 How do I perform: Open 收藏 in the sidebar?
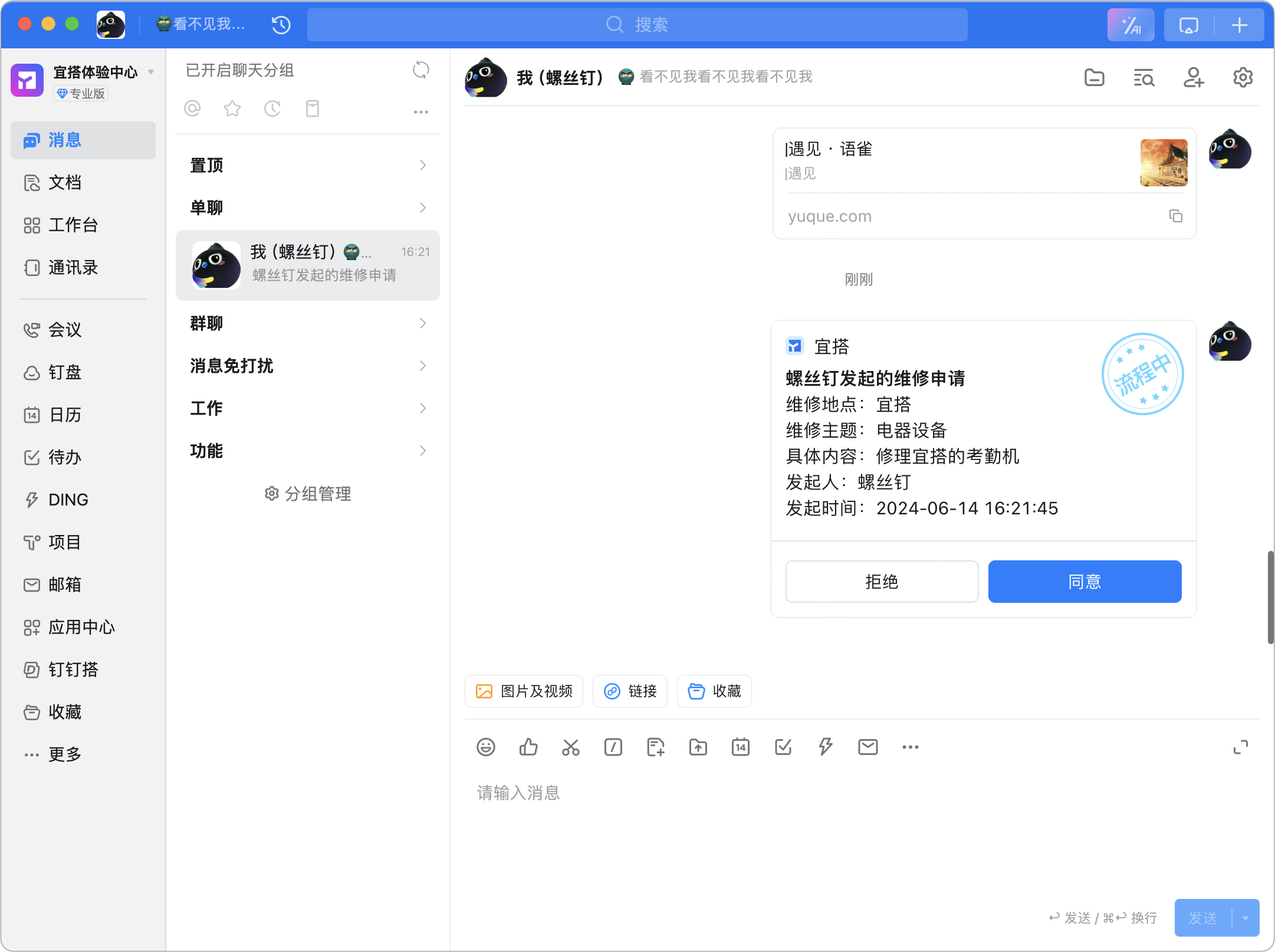coord(83,712)
